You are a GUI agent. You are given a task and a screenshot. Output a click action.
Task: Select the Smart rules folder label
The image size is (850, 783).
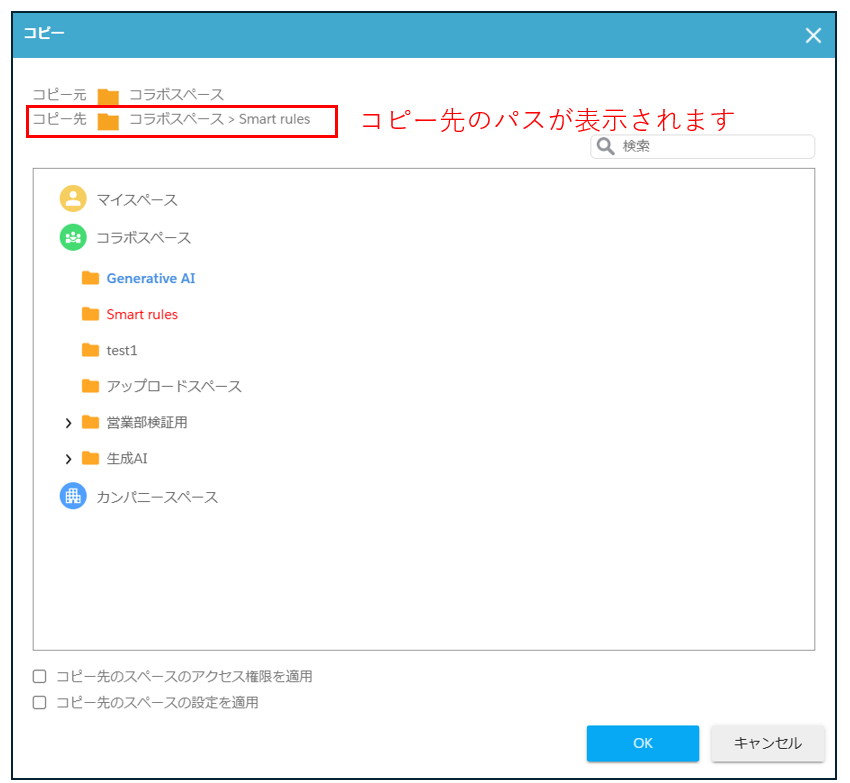click(x=142, y=315)
